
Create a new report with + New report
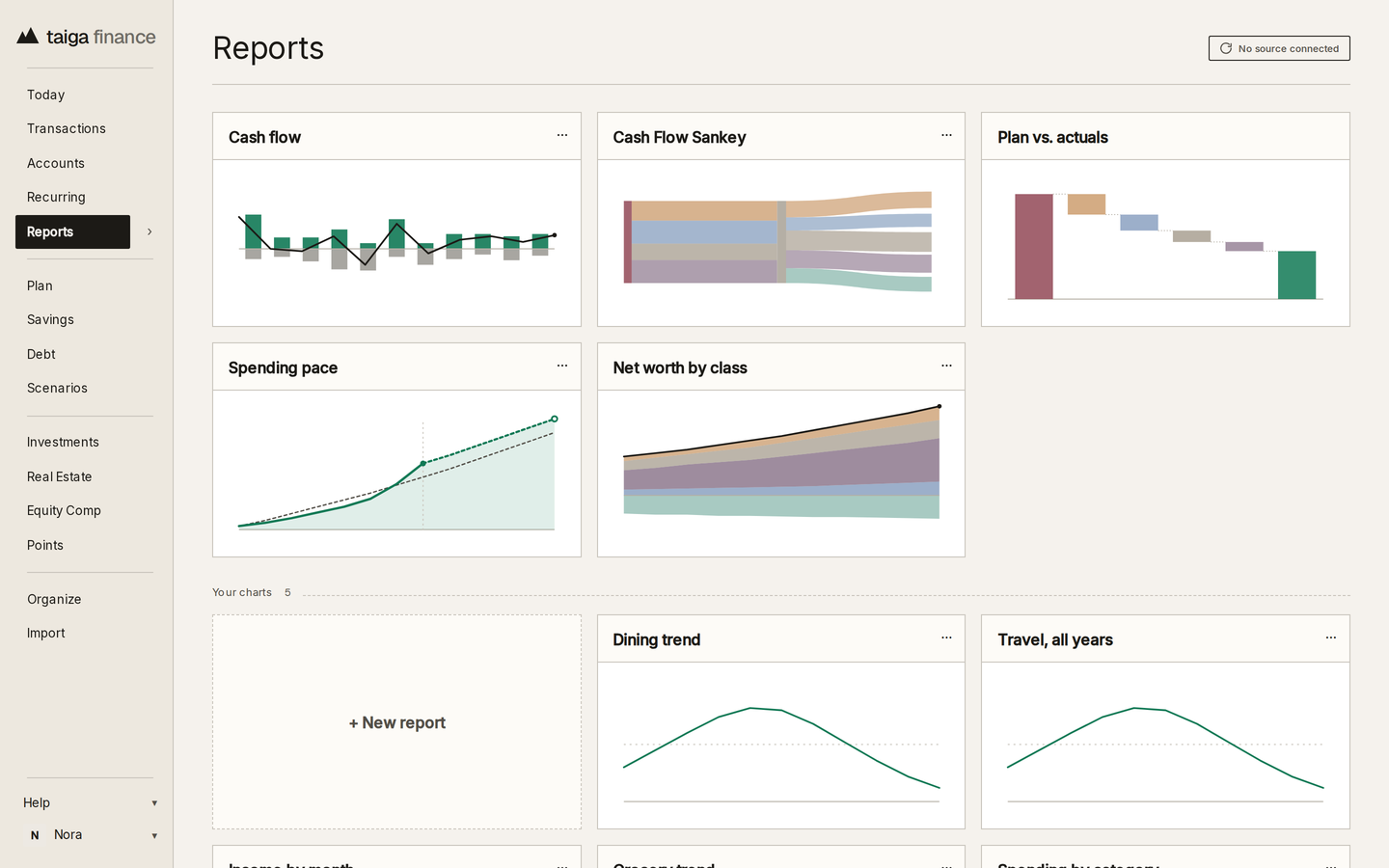[x=396, y=722]
